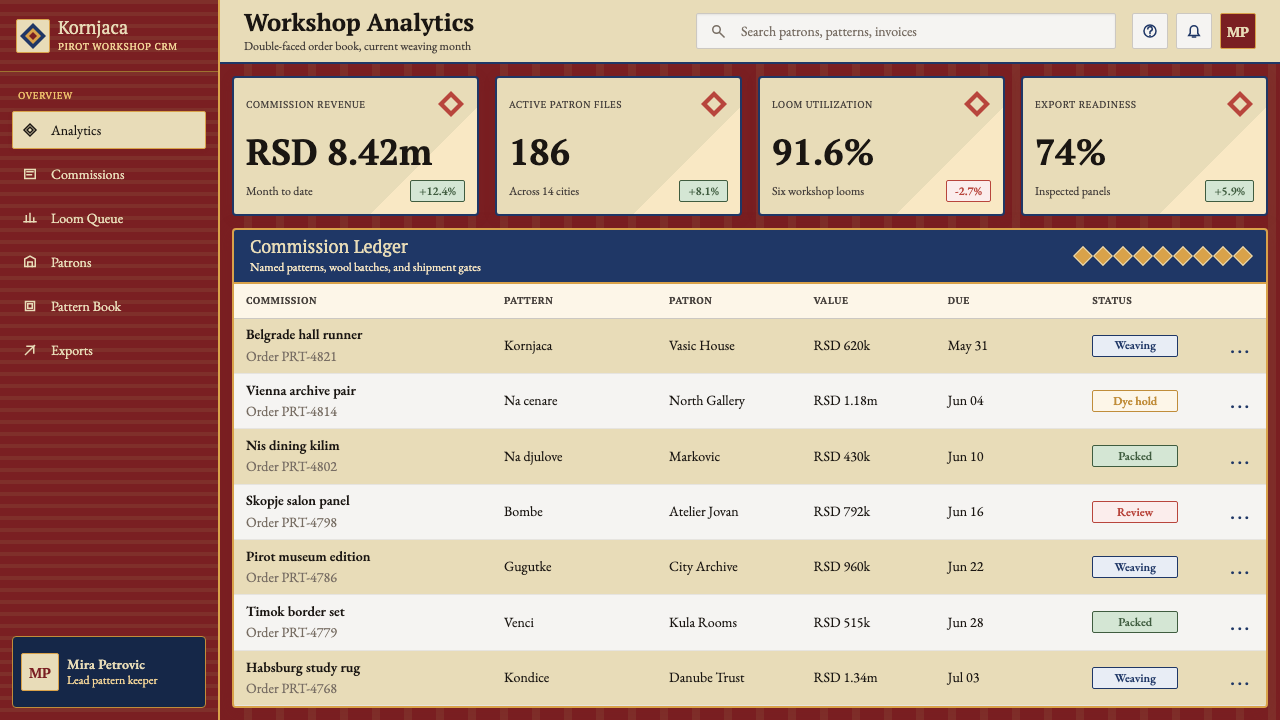
Task: Open notifications bell icon
Action: point(1194,31)
